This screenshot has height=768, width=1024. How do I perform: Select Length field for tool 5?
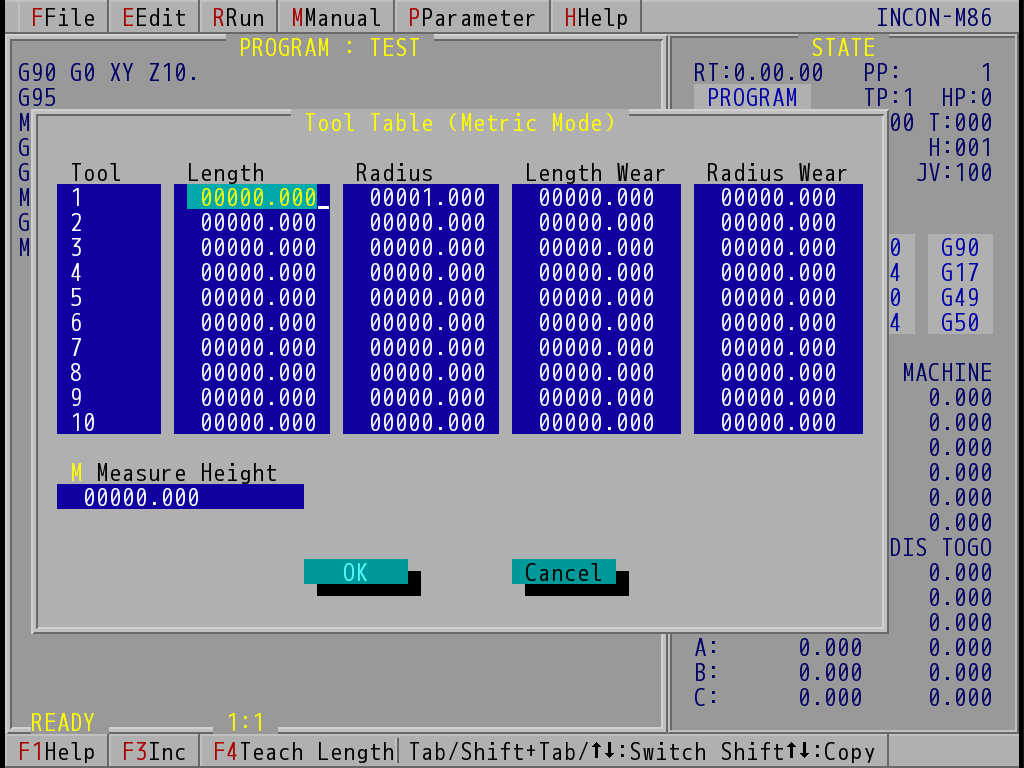coord(252,297)
